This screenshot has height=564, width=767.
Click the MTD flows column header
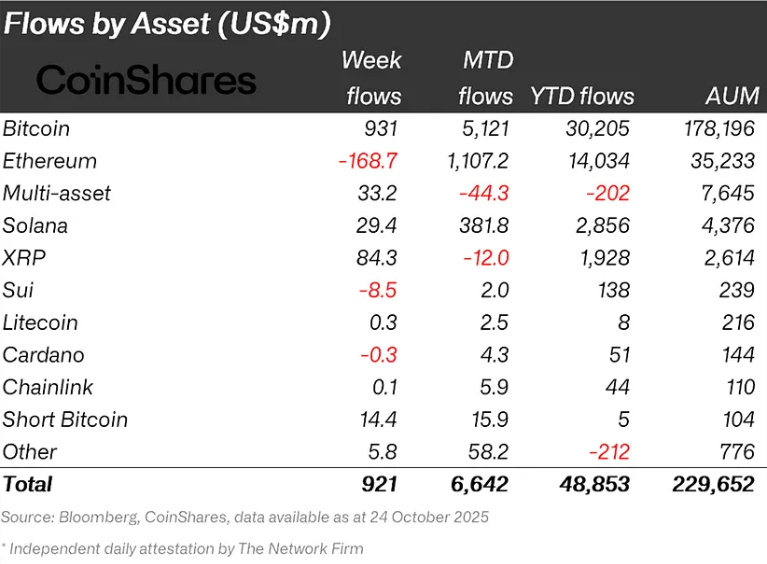(x=486, y=78)
